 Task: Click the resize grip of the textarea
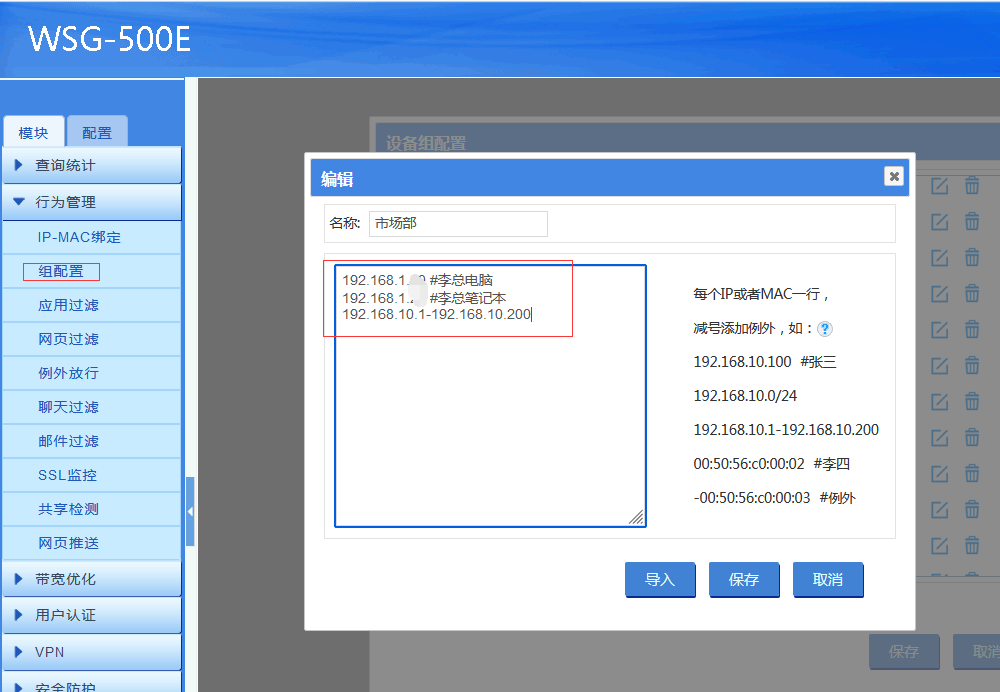[x=636, y=517]
